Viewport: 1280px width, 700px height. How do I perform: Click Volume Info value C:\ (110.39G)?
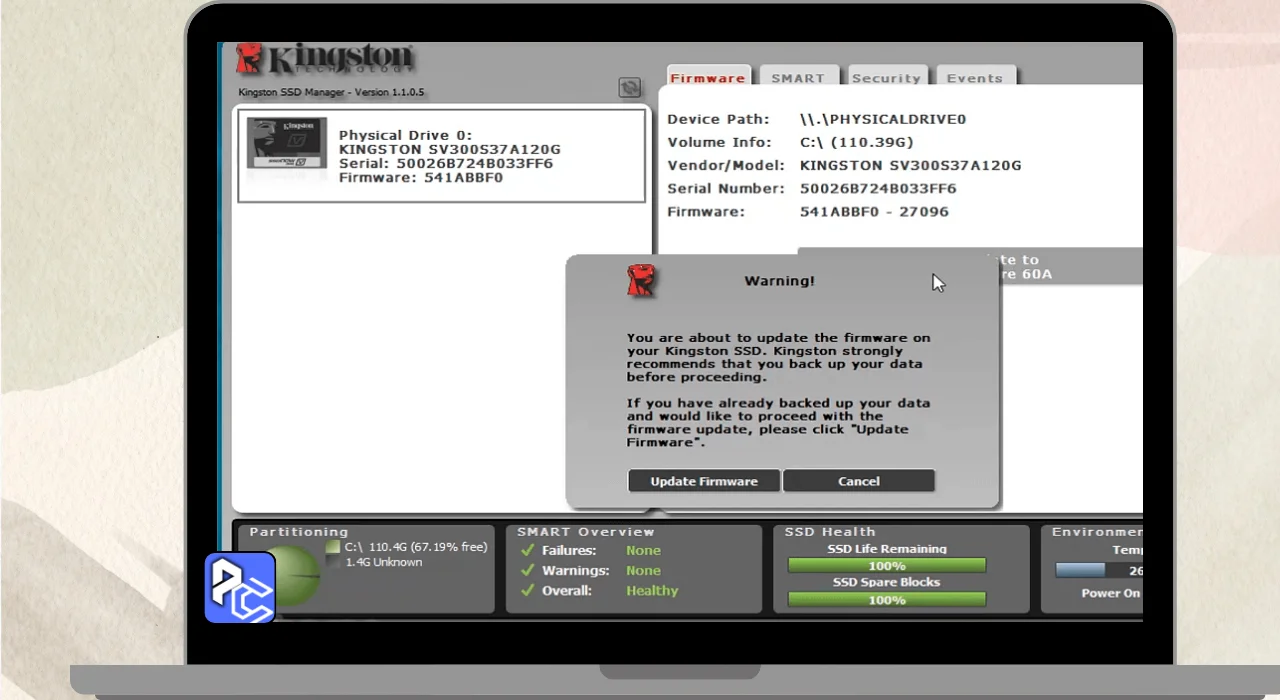pyautogui.click(x=856, y=142)
